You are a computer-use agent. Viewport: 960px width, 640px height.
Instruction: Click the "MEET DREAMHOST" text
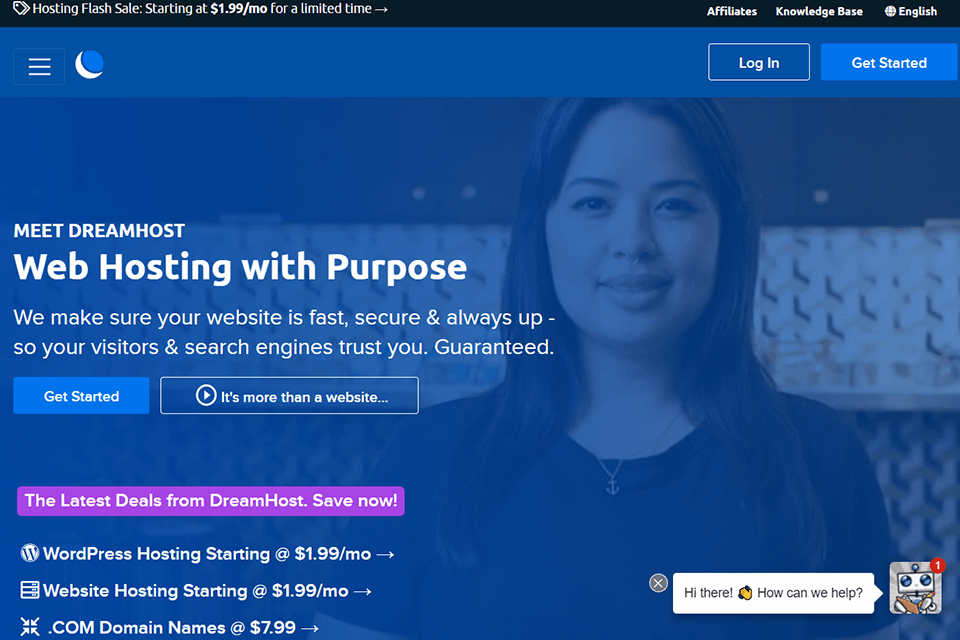coord(99,231)
